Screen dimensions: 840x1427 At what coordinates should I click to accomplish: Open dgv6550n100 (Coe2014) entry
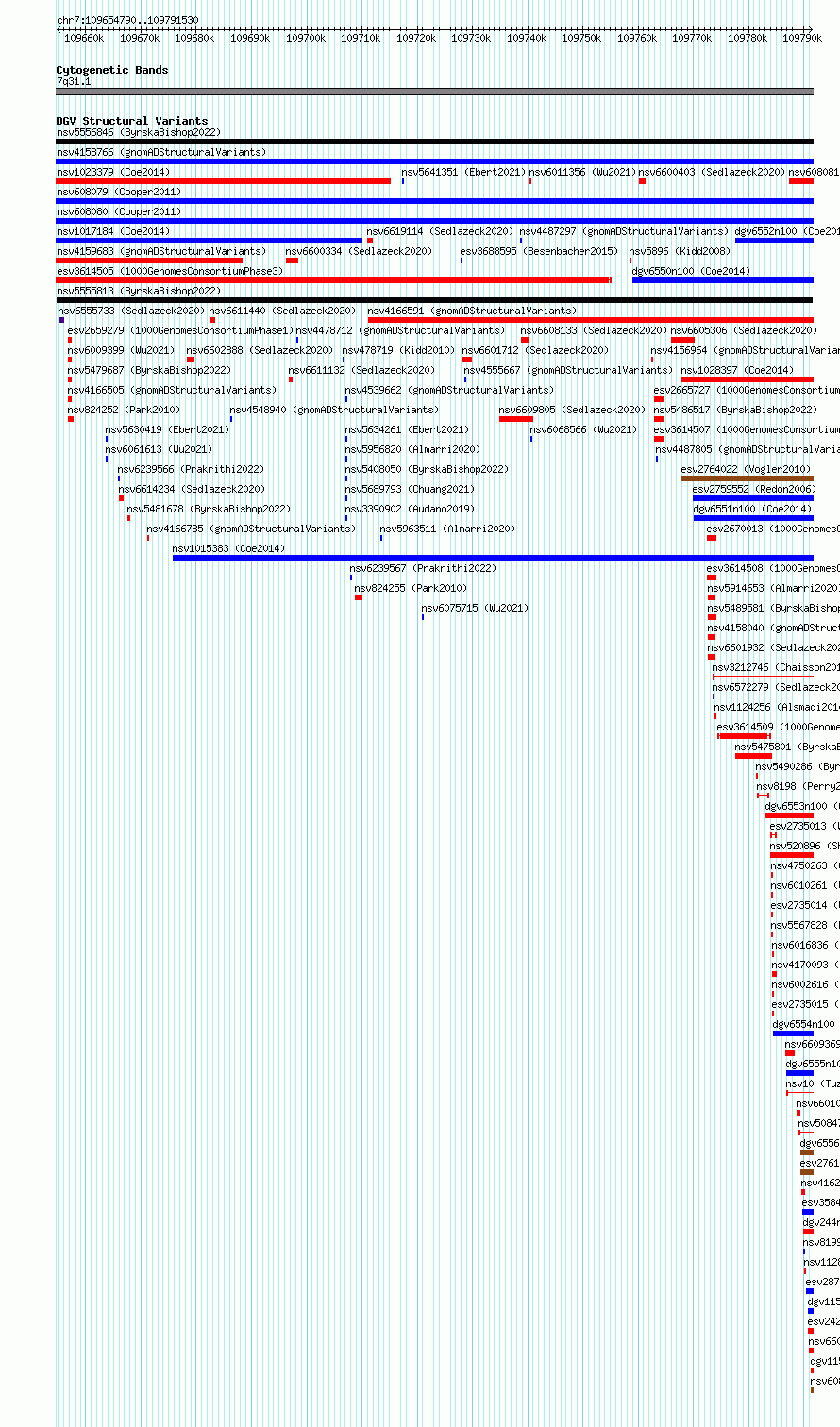click(691, 271)
